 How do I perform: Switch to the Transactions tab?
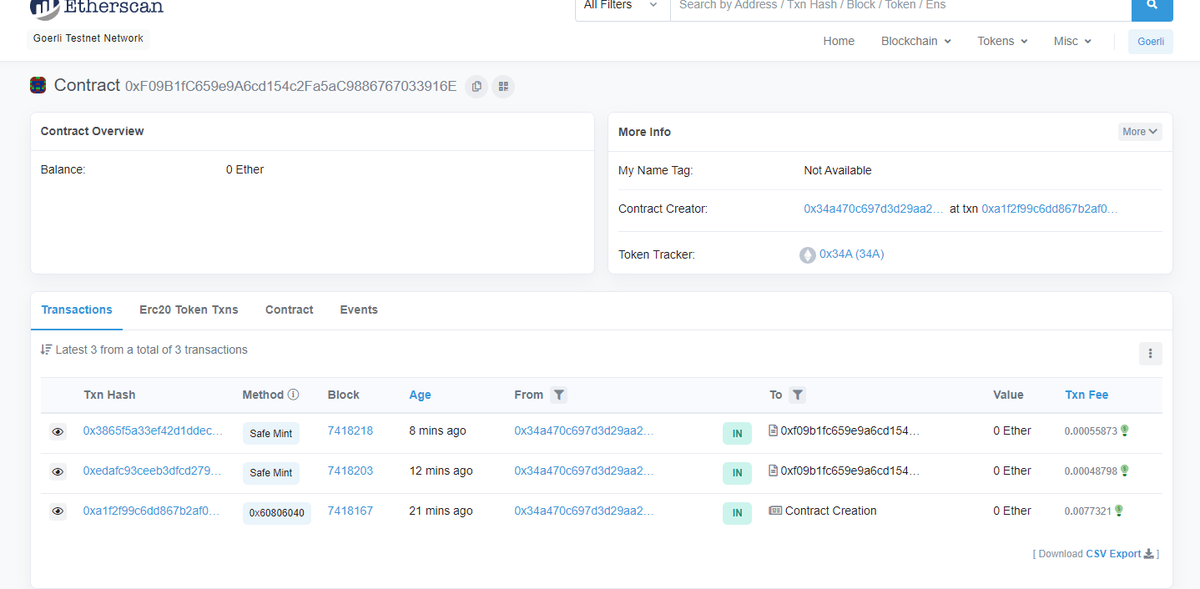point(77,310)
